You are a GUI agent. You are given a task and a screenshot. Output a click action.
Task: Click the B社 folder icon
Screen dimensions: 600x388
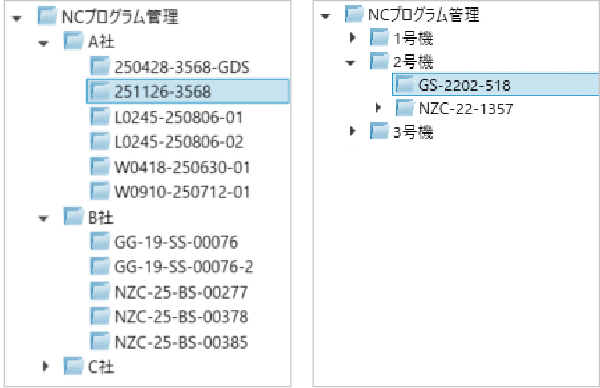73,216
